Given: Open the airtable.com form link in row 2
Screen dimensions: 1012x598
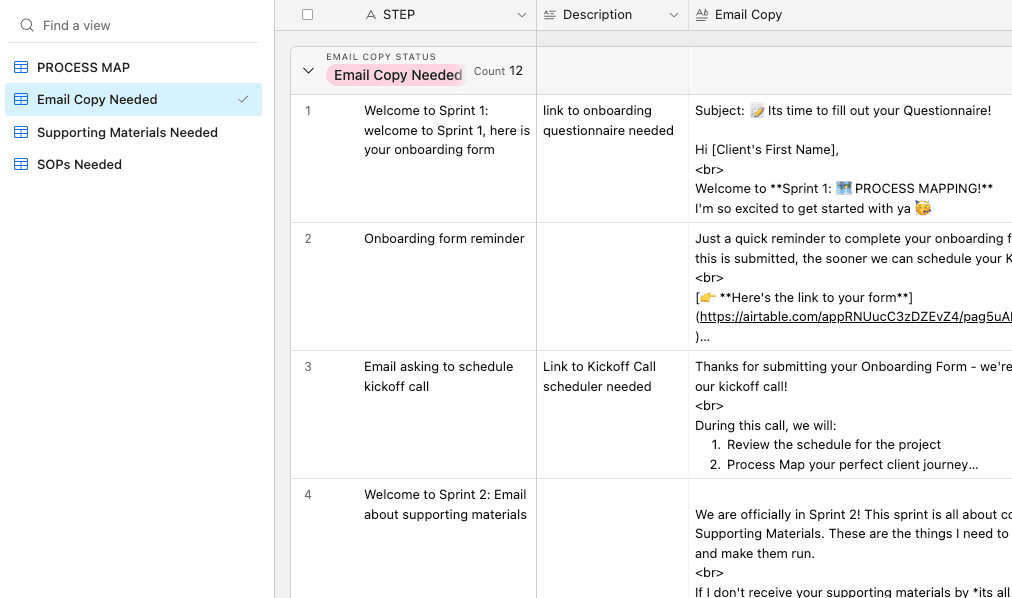Looking at the screenshot, I should tap(855, 317).
